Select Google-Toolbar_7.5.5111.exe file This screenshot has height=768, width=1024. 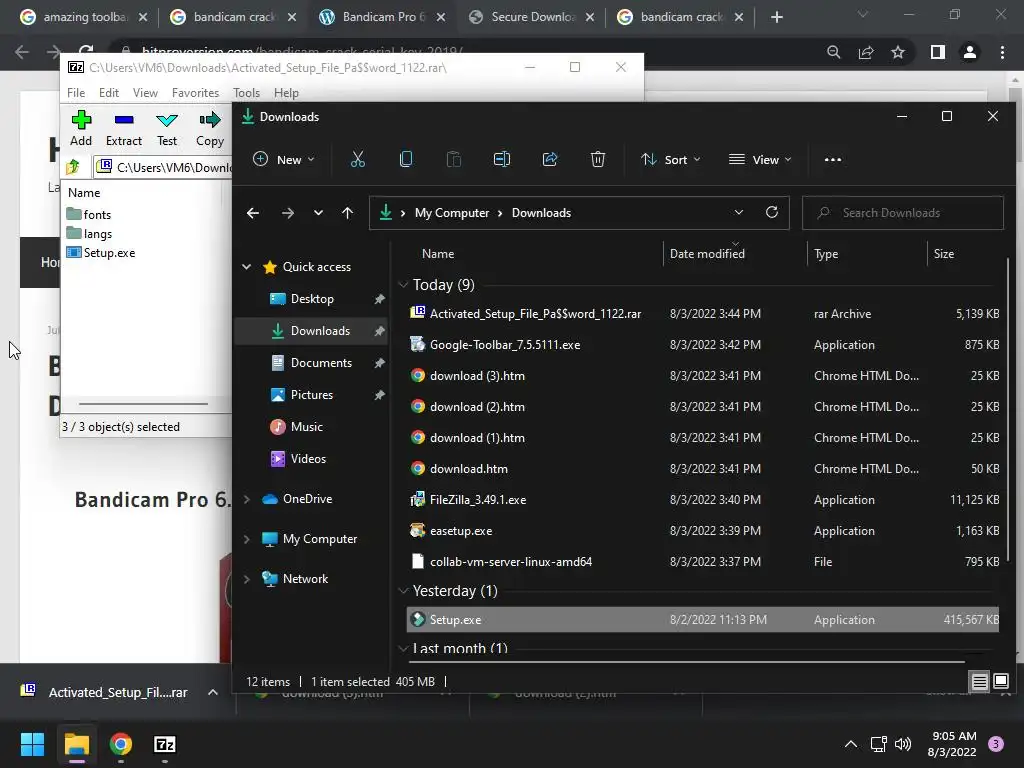pyautogui.click(x=703, y=345)
